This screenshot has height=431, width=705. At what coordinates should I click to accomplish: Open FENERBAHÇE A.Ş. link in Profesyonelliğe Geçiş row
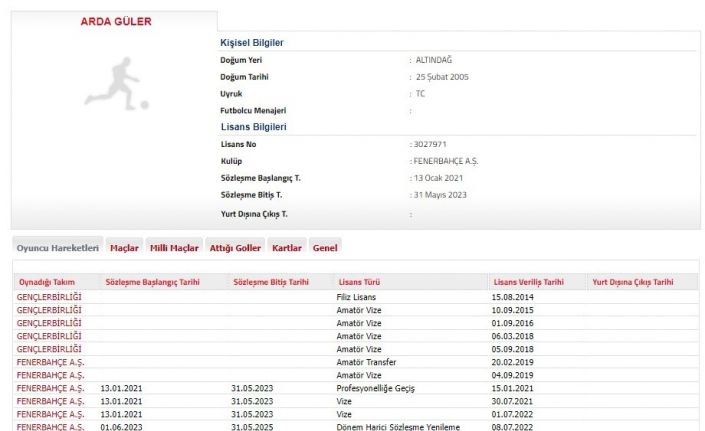click(50, 388)
